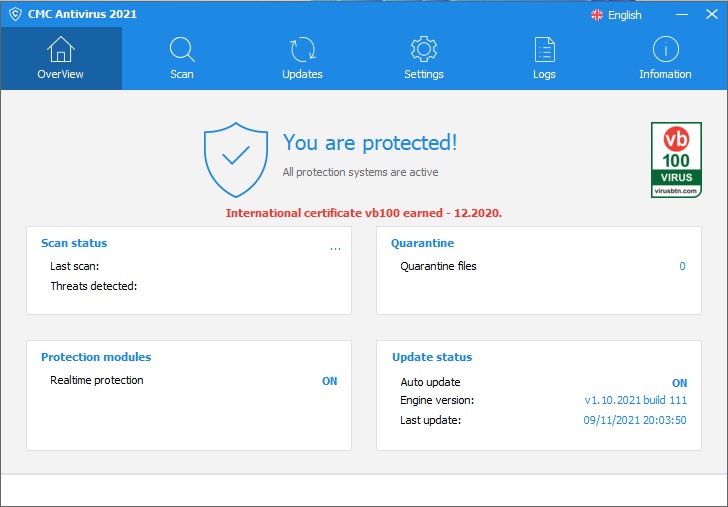728x507 pixels.
Task: Click the CMC shield logo in title bar
Action: [x=15, y=14]
